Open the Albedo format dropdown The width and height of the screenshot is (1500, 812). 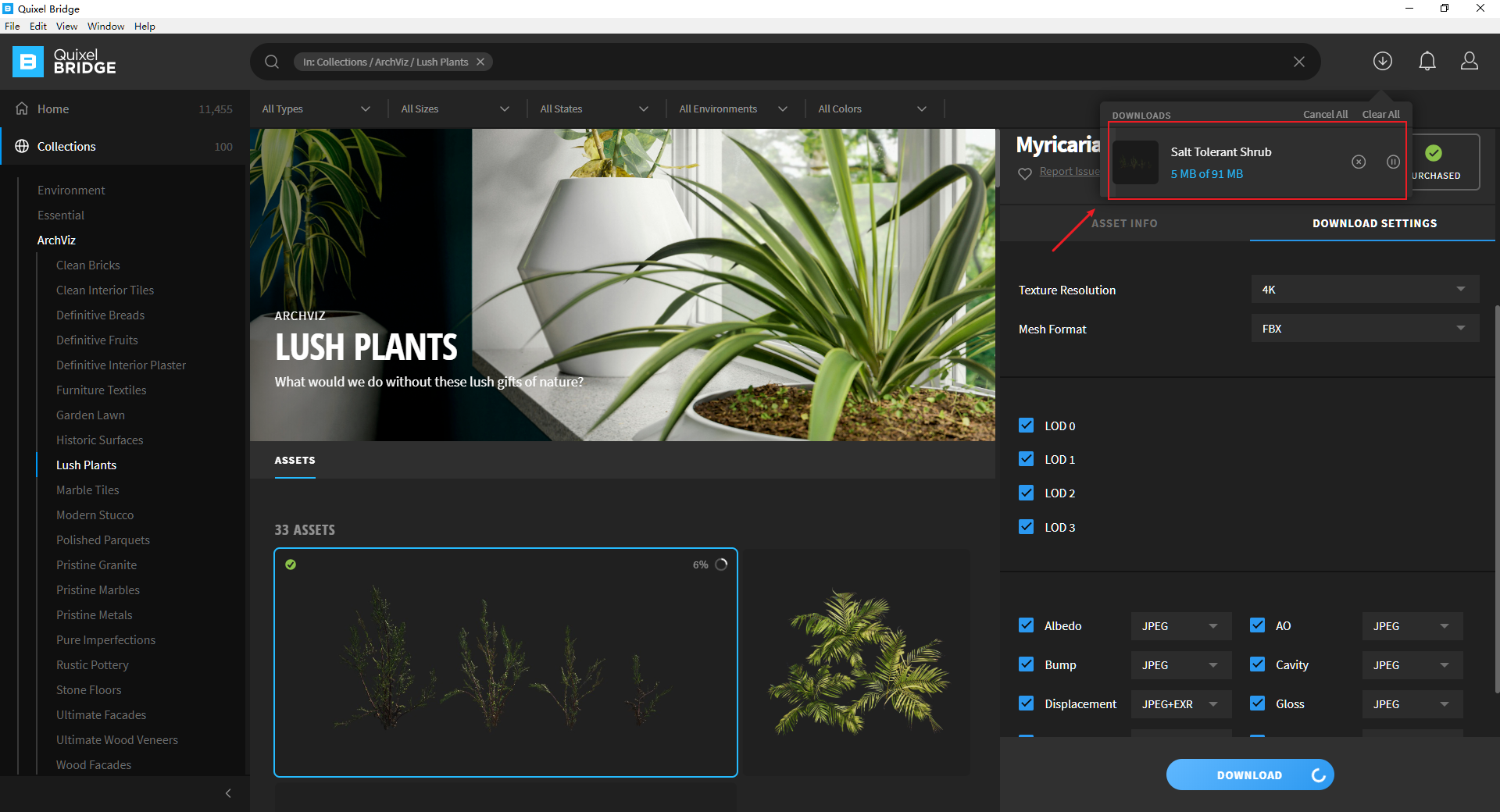(1181, 626)
